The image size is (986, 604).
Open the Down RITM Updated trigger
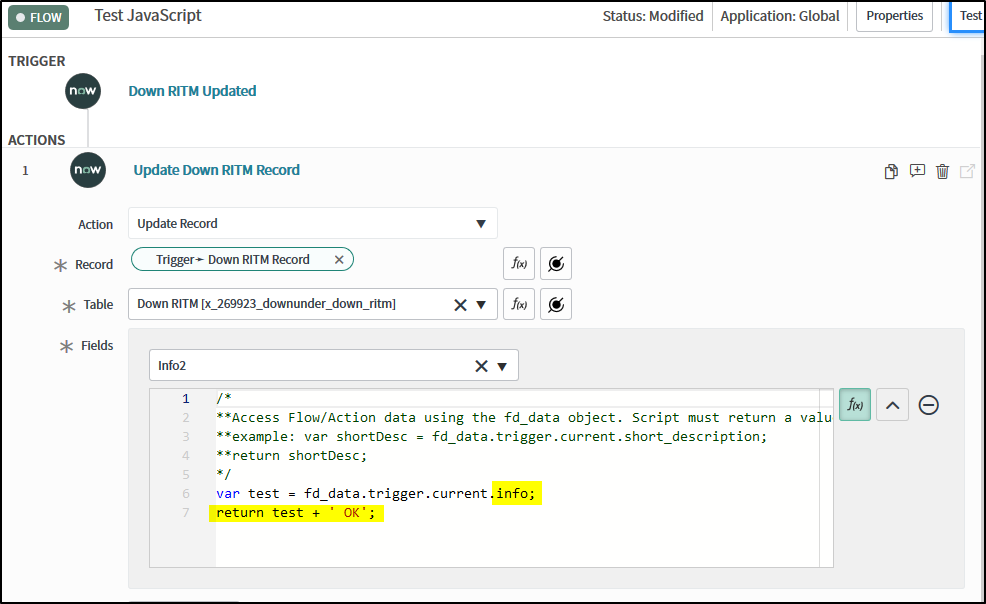pos(192,91)
